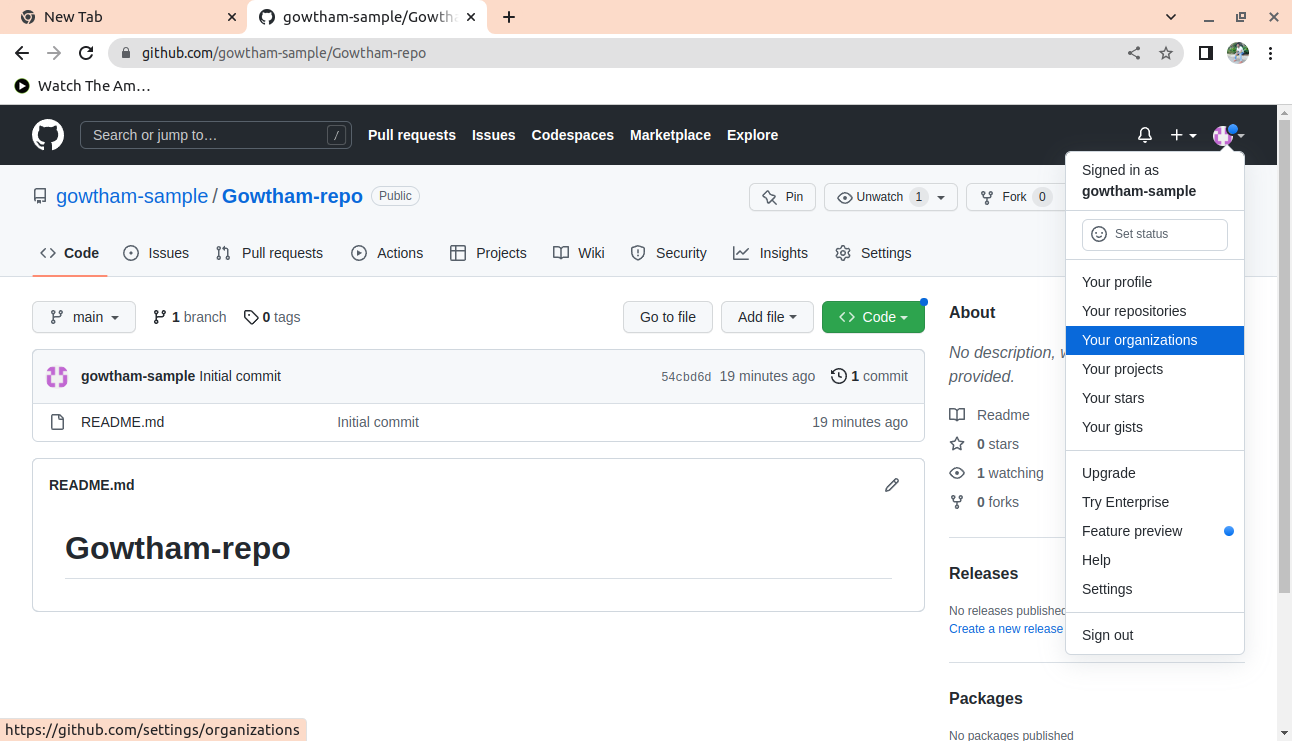
Task: Open the main branch selector
Action: click(84, 317)
